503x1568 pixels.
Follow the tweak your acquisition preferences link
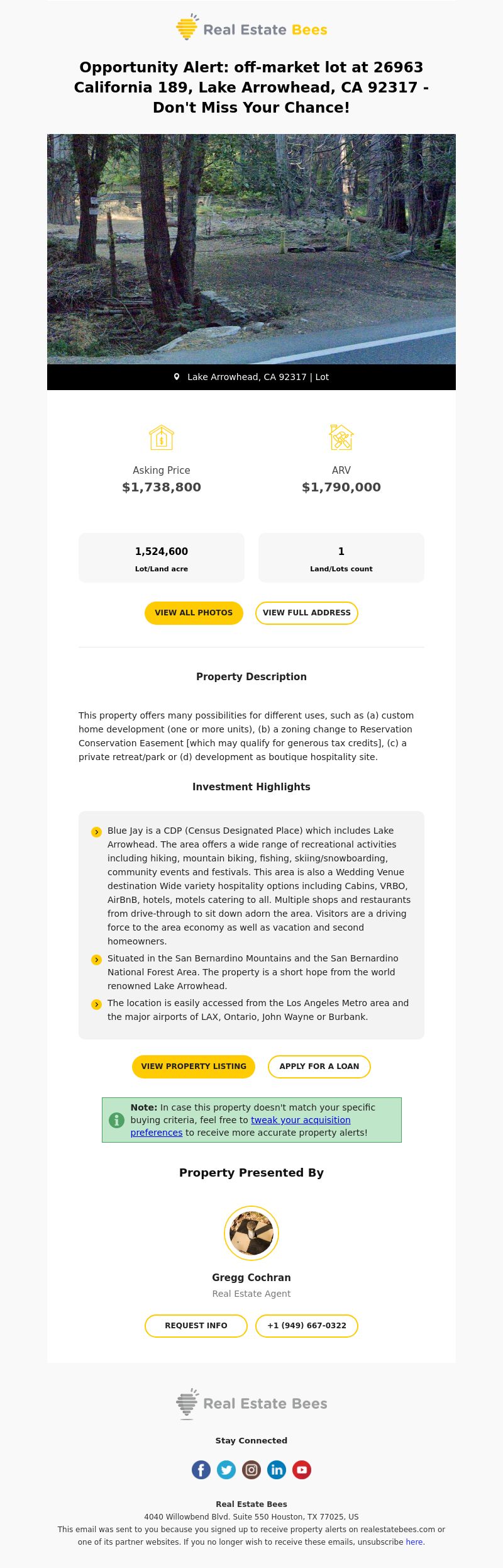click(241, 1126)
